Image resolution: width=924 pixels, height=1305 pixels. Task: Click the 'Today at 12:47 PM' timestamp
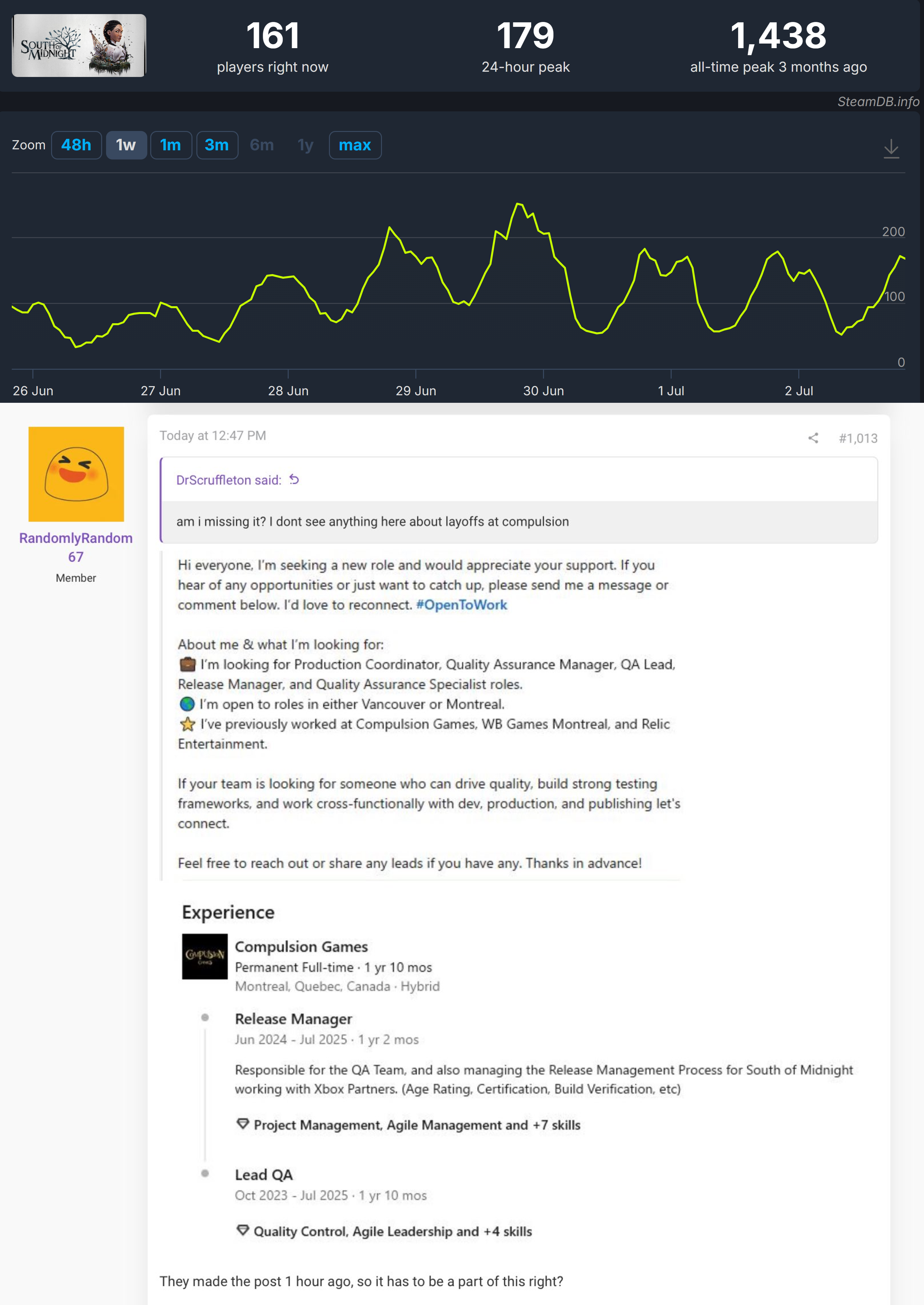click(213, 435)
